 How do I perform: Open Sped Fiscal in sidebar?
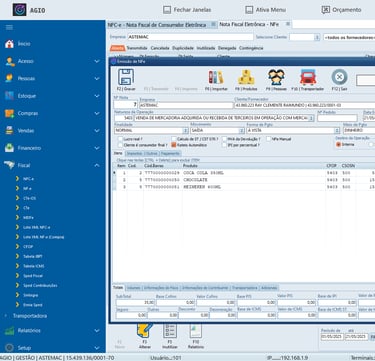coord(33,276)
